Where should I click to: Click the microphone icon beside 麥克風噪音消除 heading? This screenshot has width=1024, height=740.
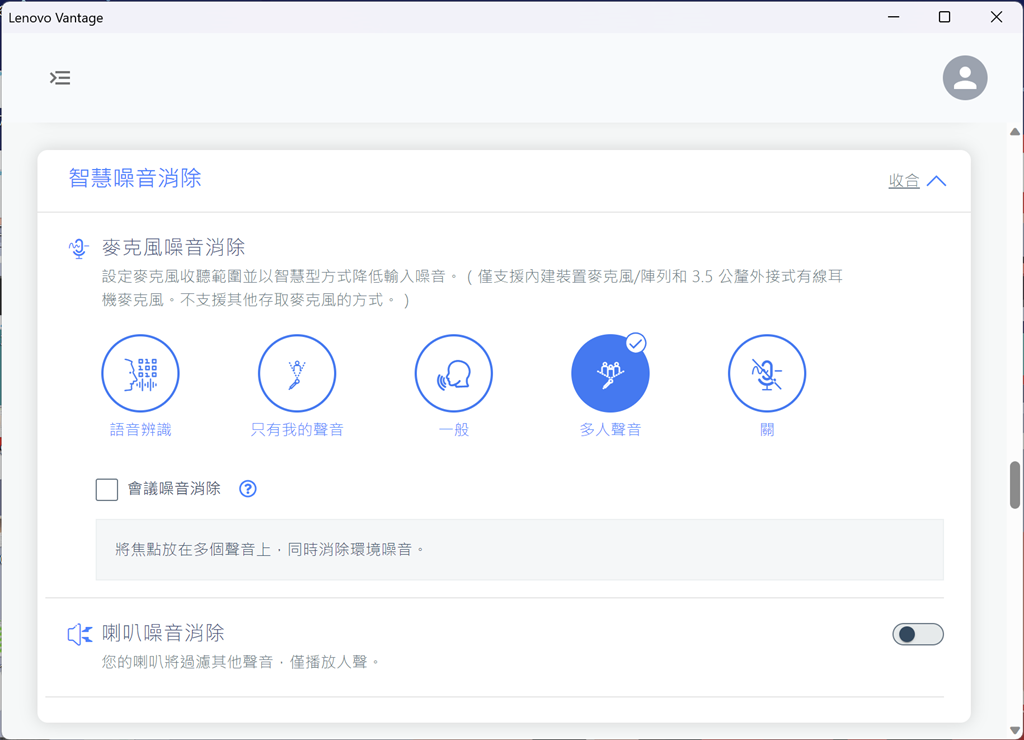tap(79, 248)
